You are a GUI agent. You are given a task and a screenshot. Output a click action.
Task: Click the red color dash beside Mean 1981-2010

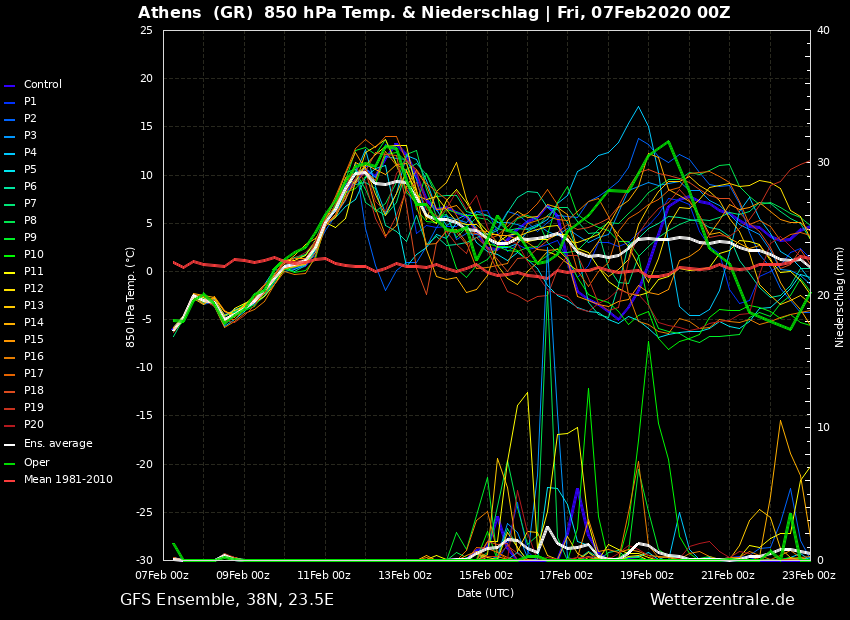tap(10, 481)
